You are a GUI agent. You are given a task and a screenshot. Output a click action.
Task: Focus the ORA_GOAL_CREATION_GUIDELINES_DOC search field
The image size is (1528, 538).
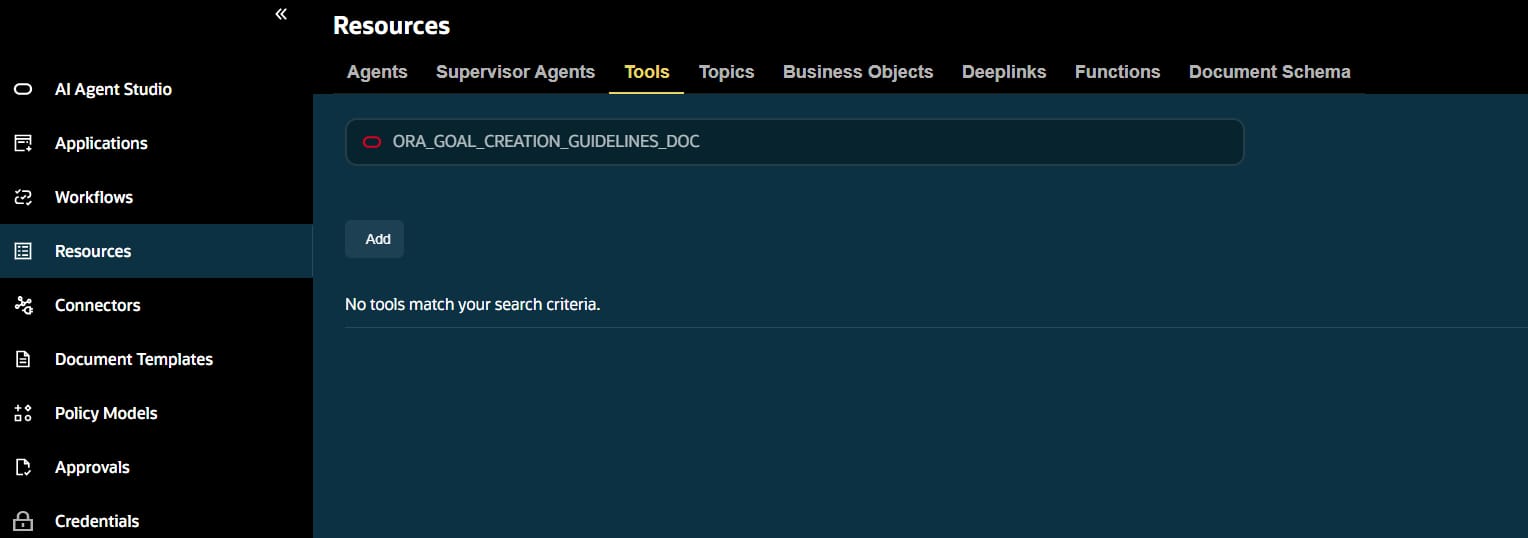pyautogui.click(x=794, y=142)
